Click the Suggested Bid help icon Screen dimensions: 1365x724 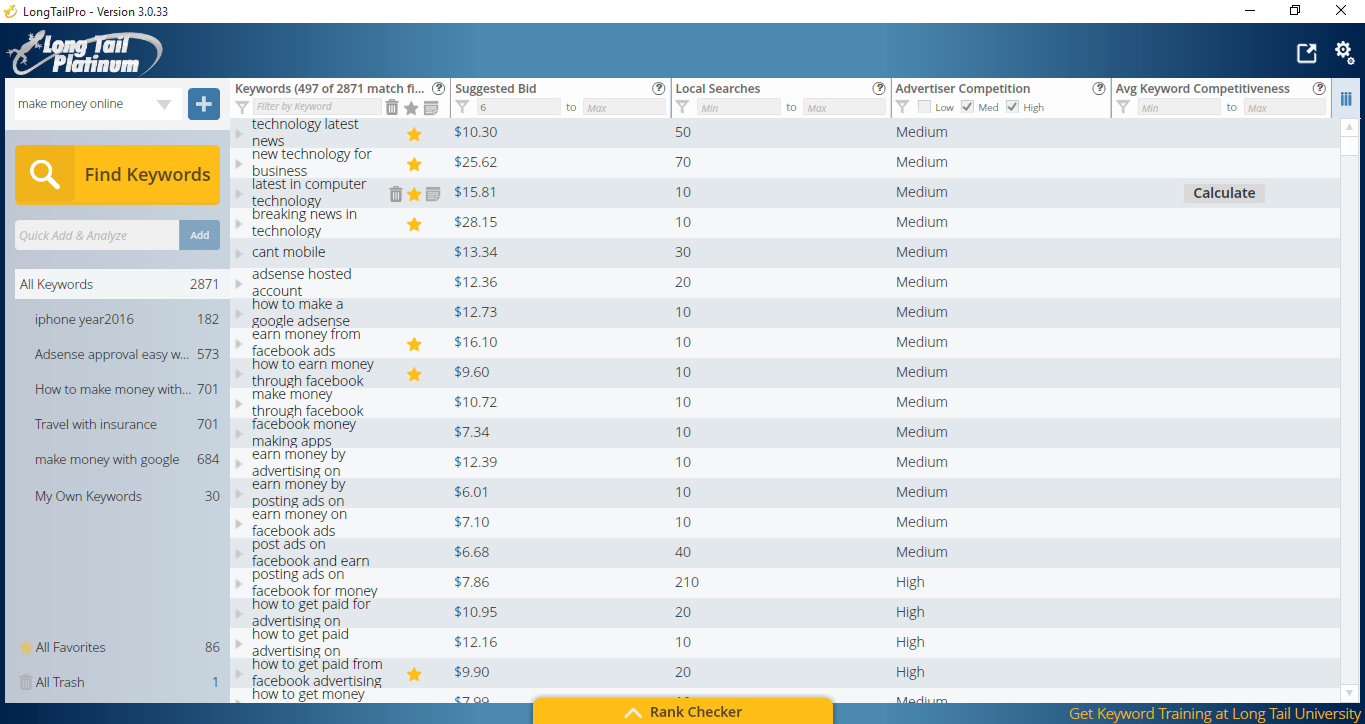coord(658,89)
